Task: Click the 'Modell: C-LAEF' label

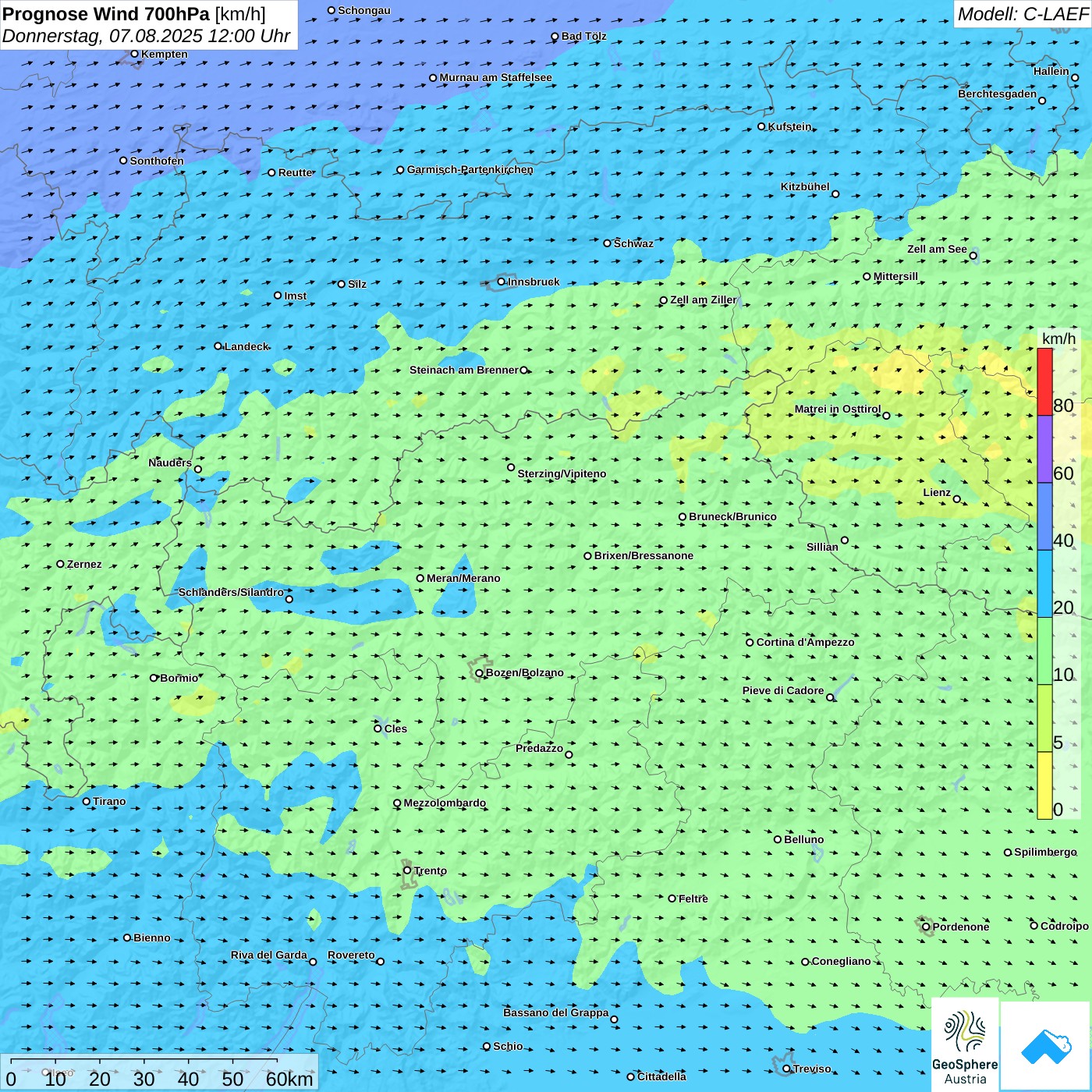Action: click(1022, 14)
